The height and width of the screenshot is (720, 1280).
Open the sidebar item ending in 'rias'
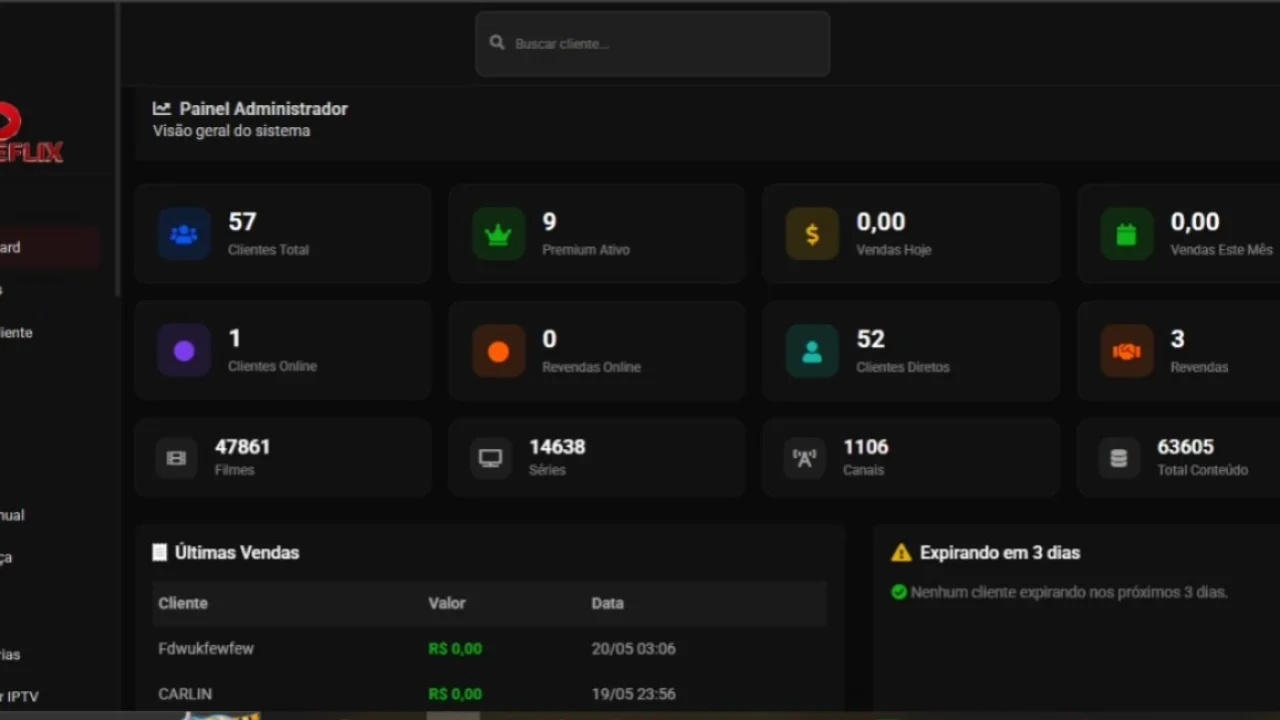(x=10, y=654)
